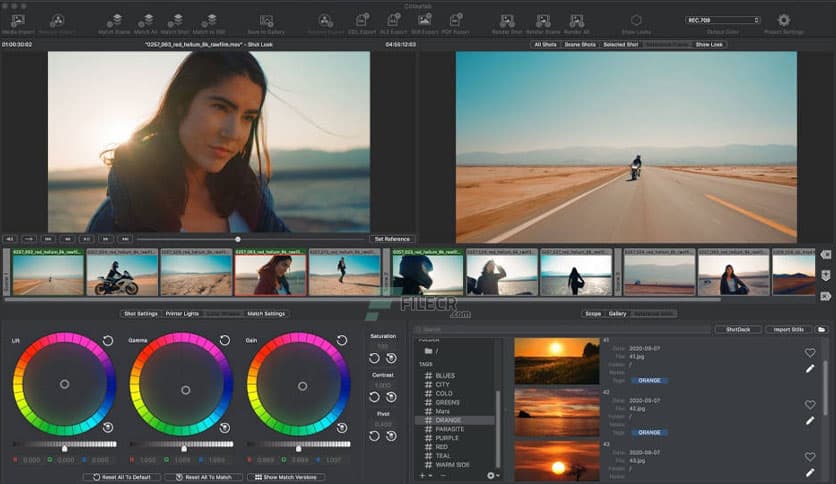836x484 pixels.
Task: Reset the Lift color wheel
Action: coord(108,341)
